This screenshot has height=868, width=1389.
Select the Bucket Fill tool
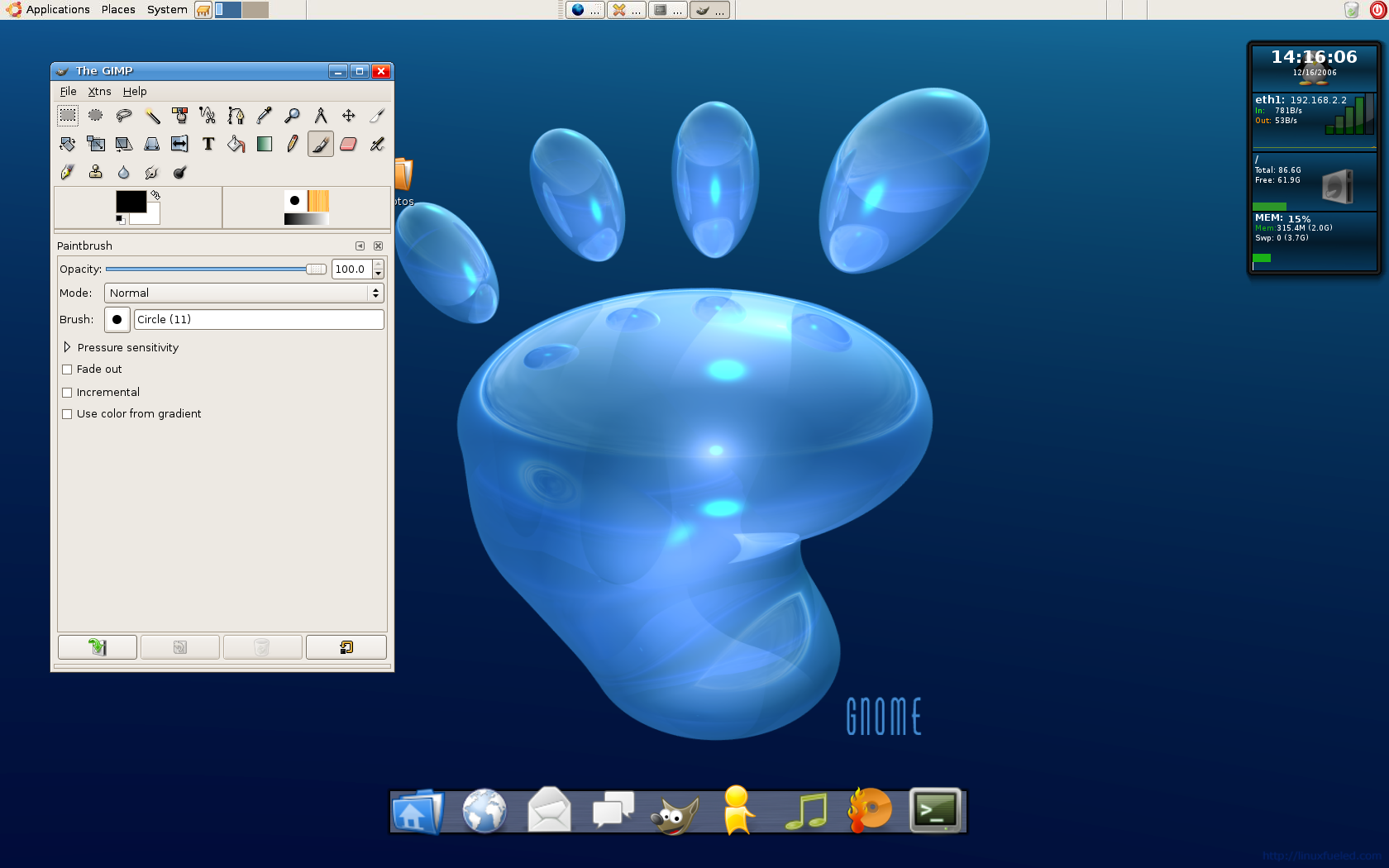click(236, 144)
